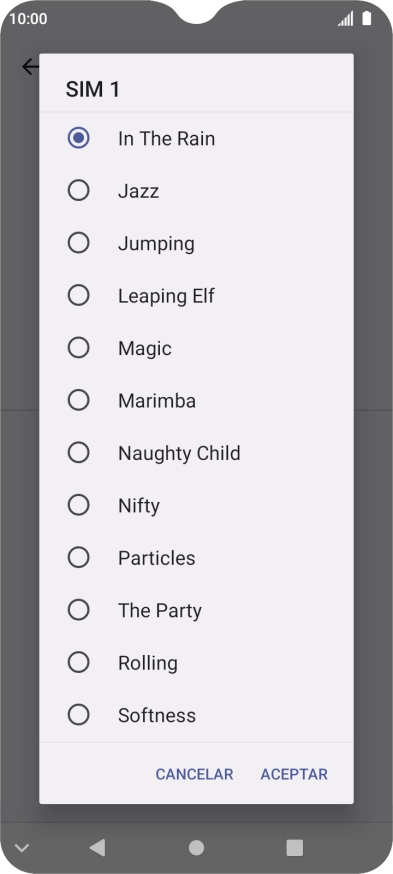Tap the back arrow at top left

[x=30, y=67]
